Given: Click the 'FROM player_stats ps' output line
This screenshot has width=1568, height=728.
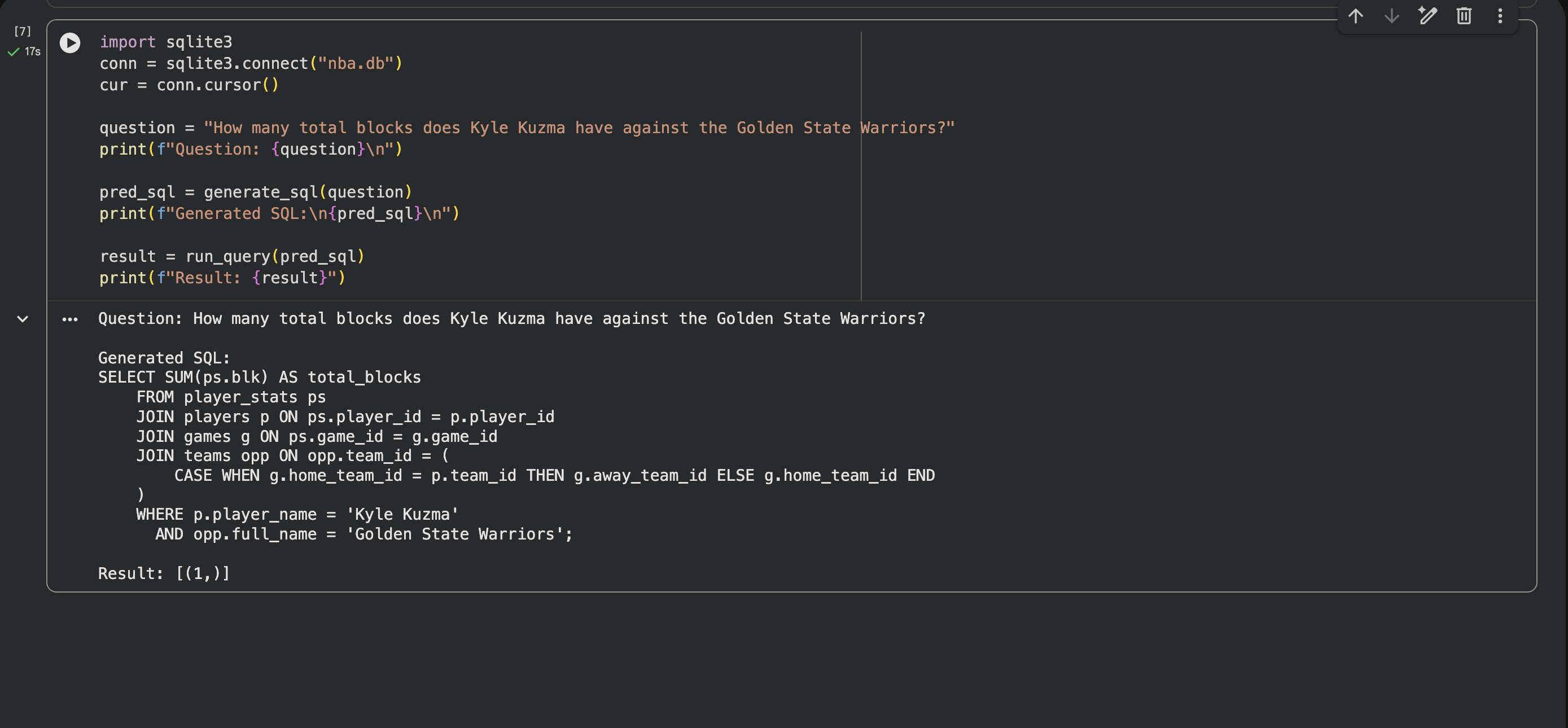Looking at the screenshot, I should click(231, 397).
